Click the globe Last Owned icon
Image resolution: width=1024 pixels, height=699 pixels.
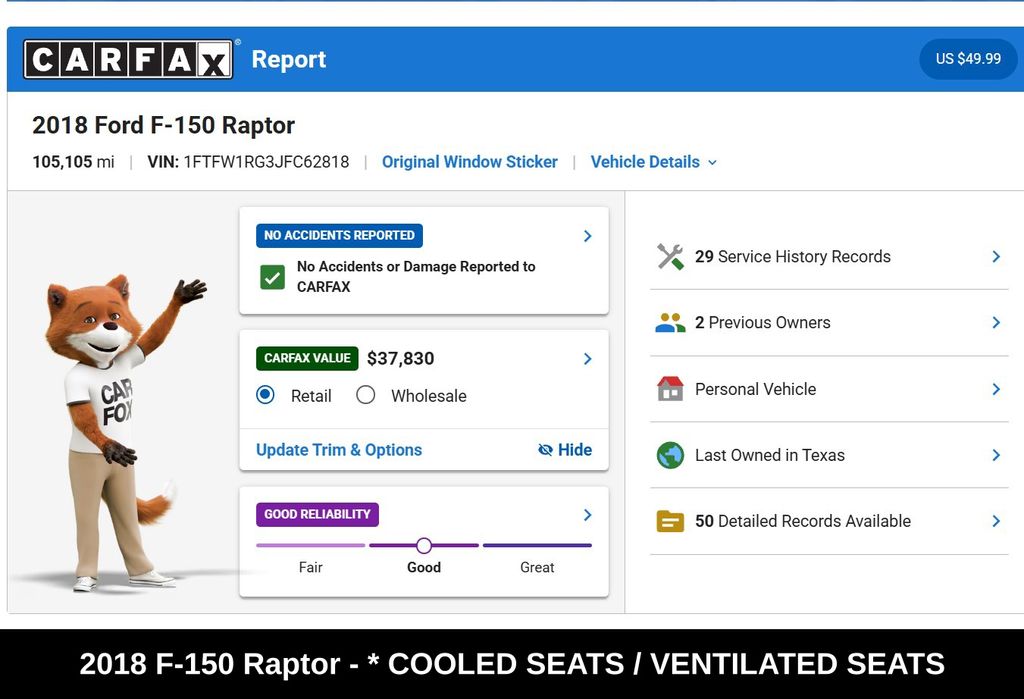670,455
